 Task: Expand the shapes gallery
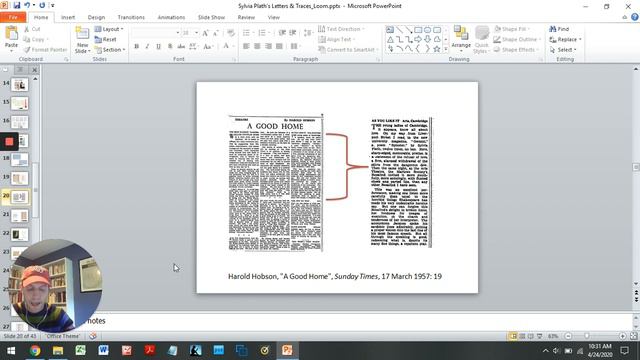(x=446, y=49)
